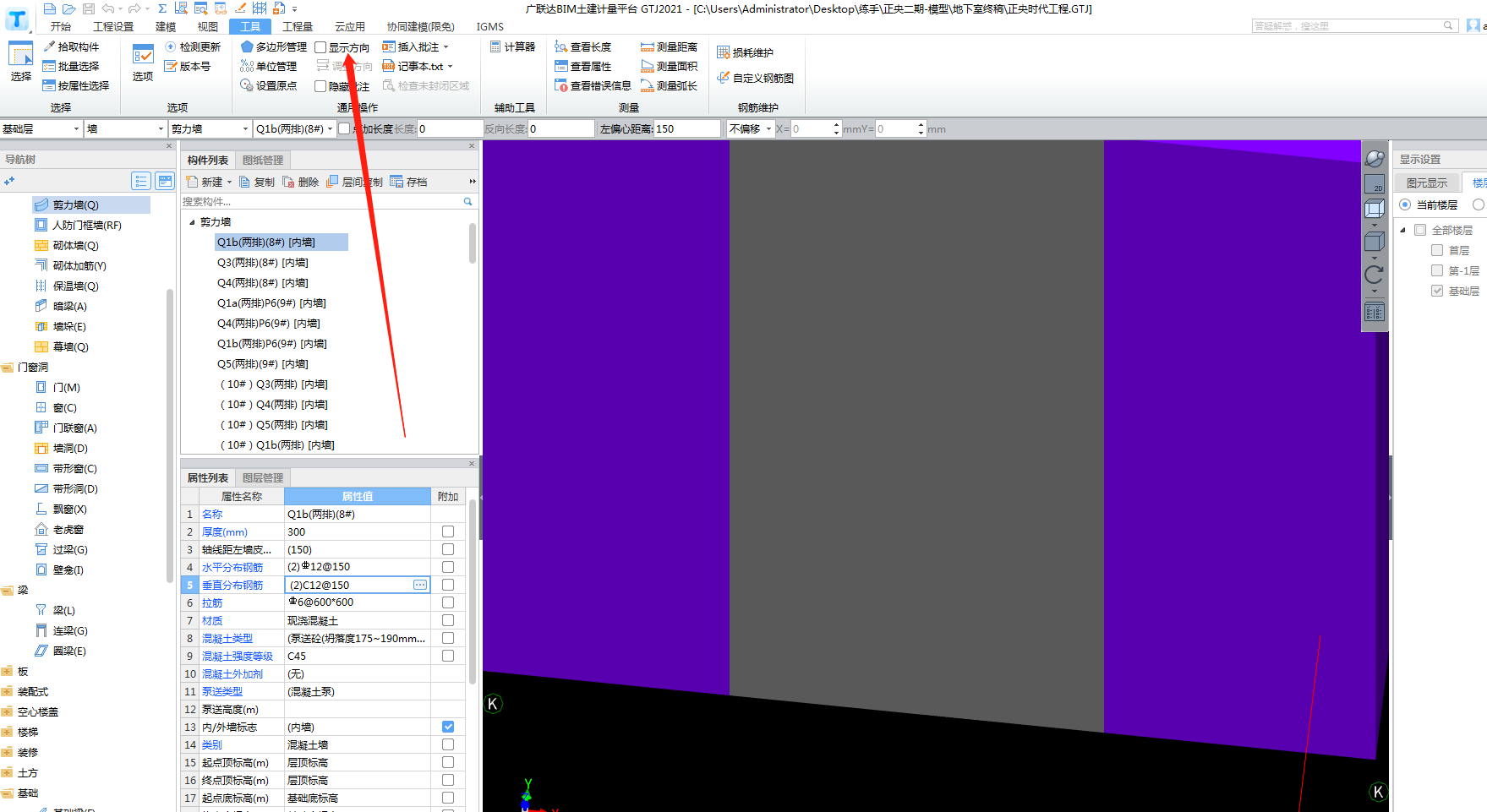Image resolution: width=1487 pixels, height=812 pixels.
Task: Enable the 显示方向 show direction checkbox
Action: coord(320,47)
